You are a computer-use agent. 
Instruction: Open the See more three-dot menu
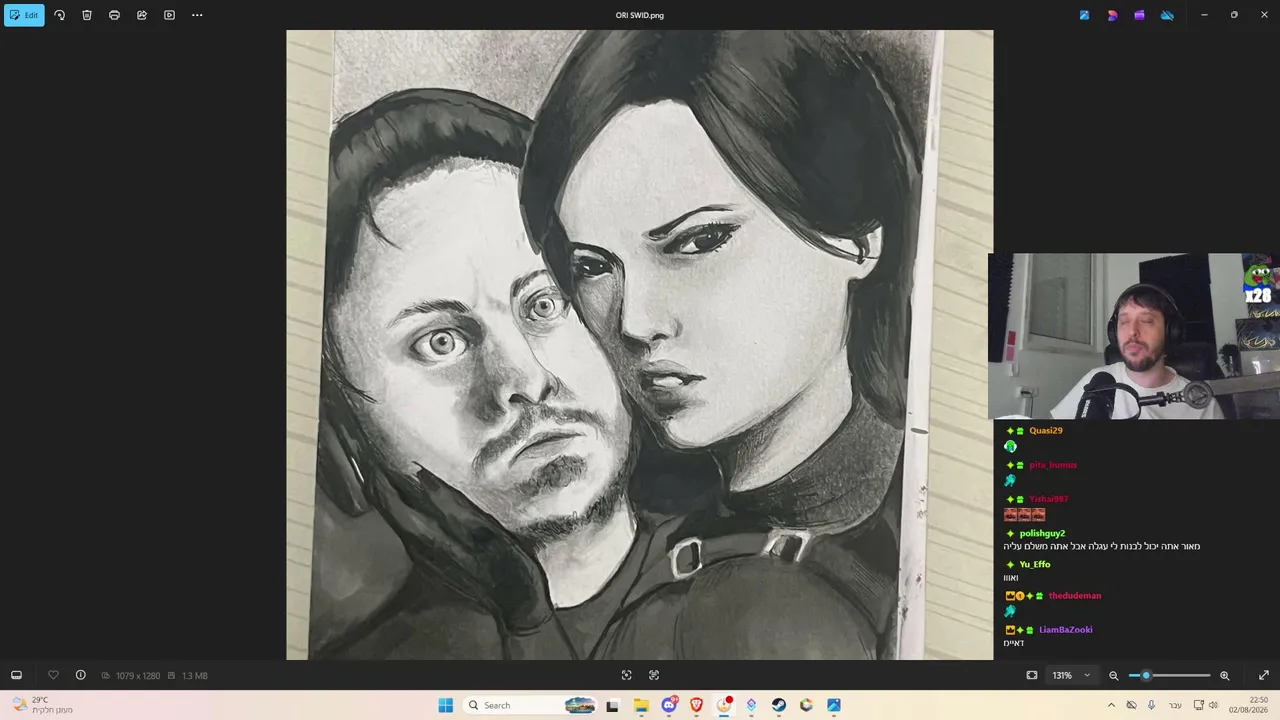(197, 15)
